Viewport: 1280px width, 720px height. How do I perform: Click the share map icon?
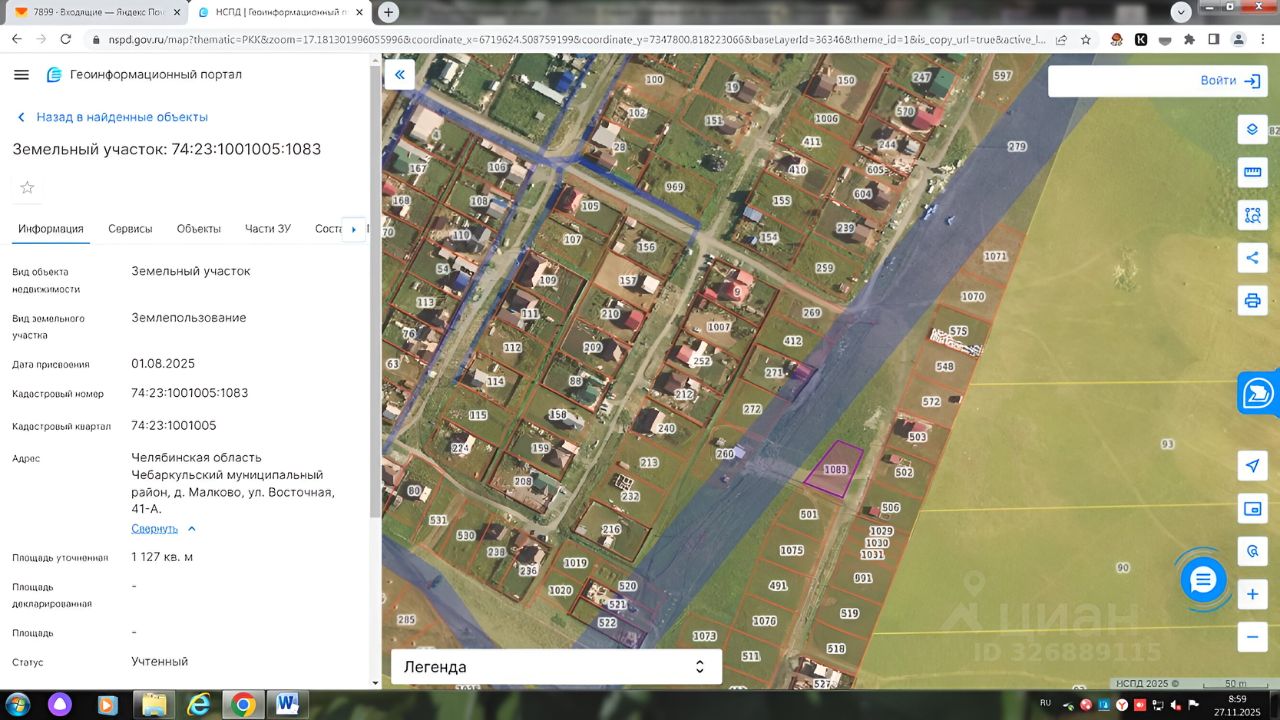click(x=1252, y=258)
